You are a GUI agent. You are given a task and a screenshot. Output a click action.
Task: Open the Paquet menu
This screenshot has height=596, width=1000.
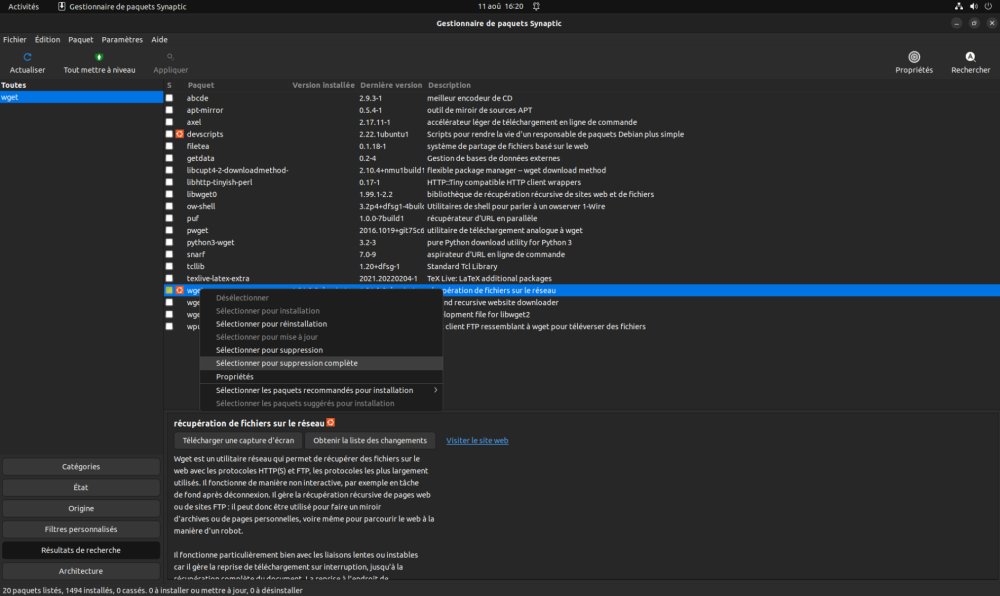pos(80,40)
